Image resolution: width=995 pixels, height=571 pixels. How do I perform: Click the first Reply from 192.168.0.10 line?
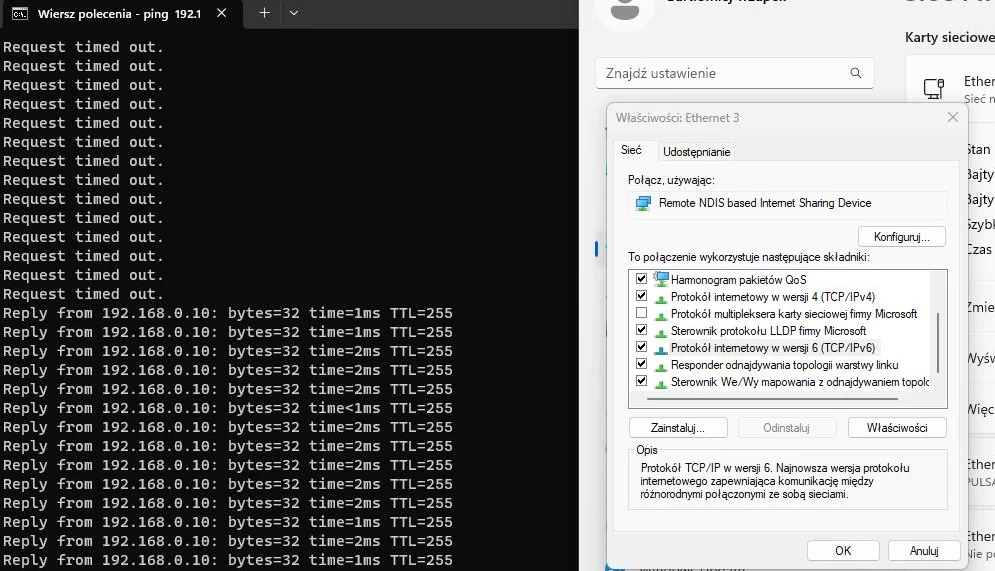[228, 313]
